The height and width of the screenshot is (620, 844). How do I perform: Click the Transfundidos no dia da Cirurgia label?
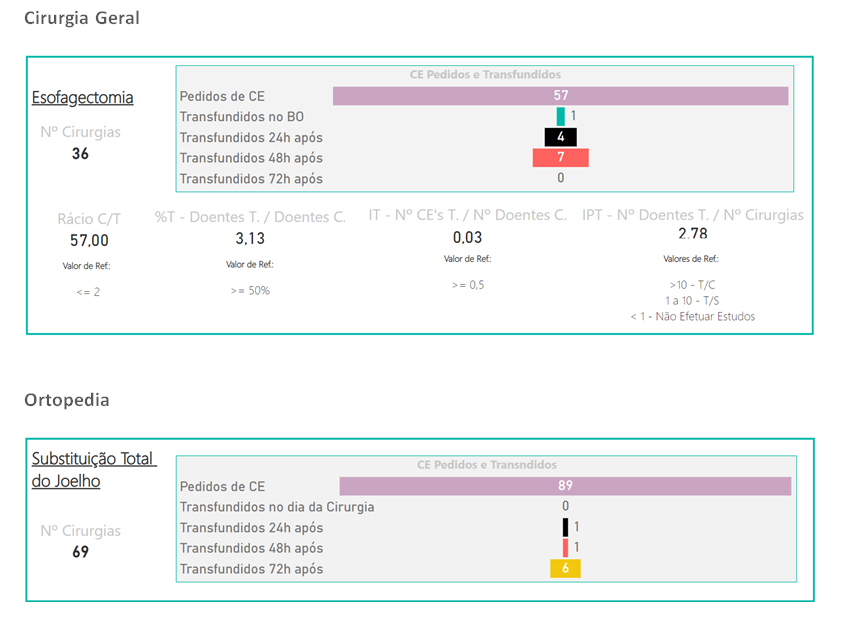277,507
